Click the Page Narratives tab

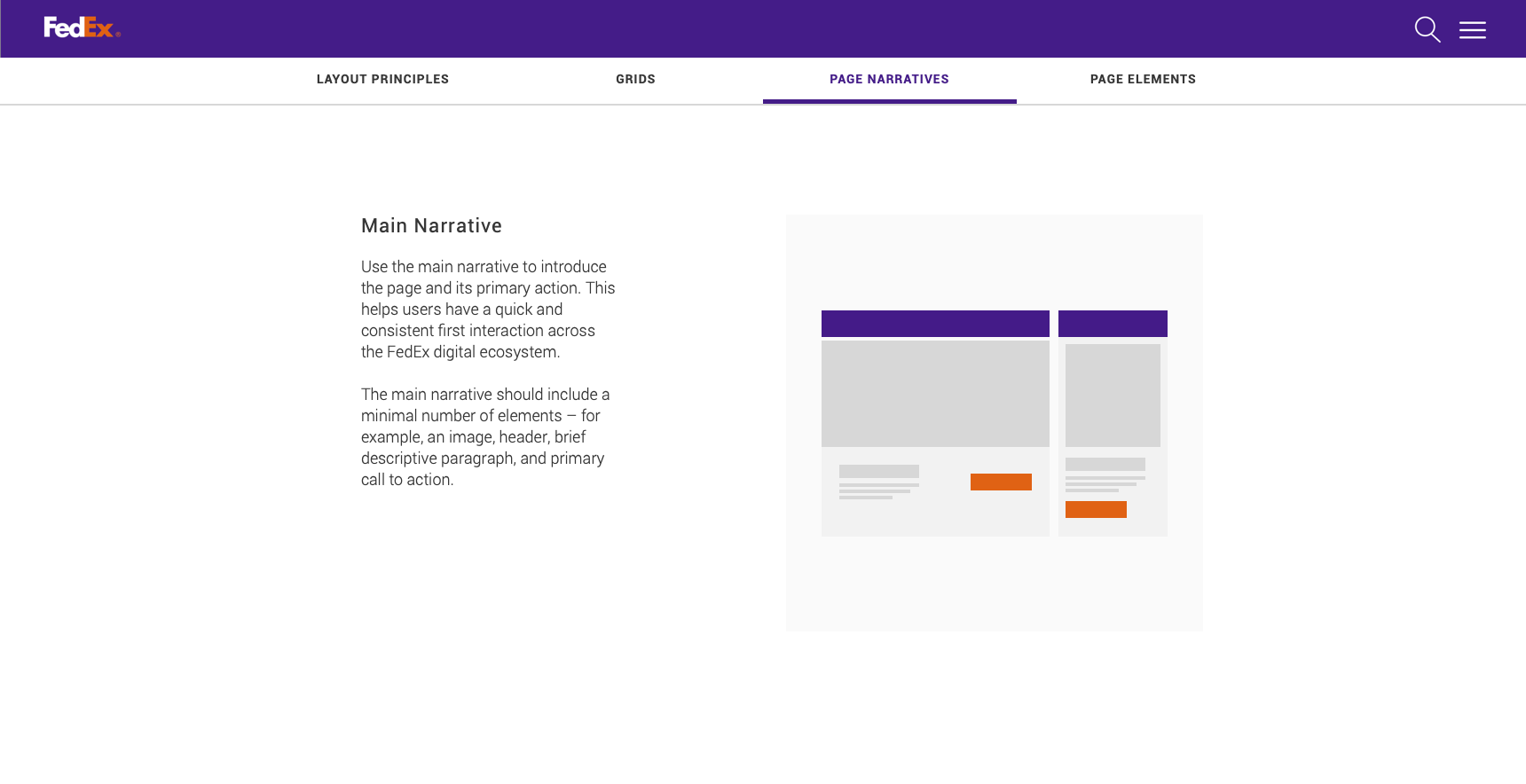click(x=889, y=80)
